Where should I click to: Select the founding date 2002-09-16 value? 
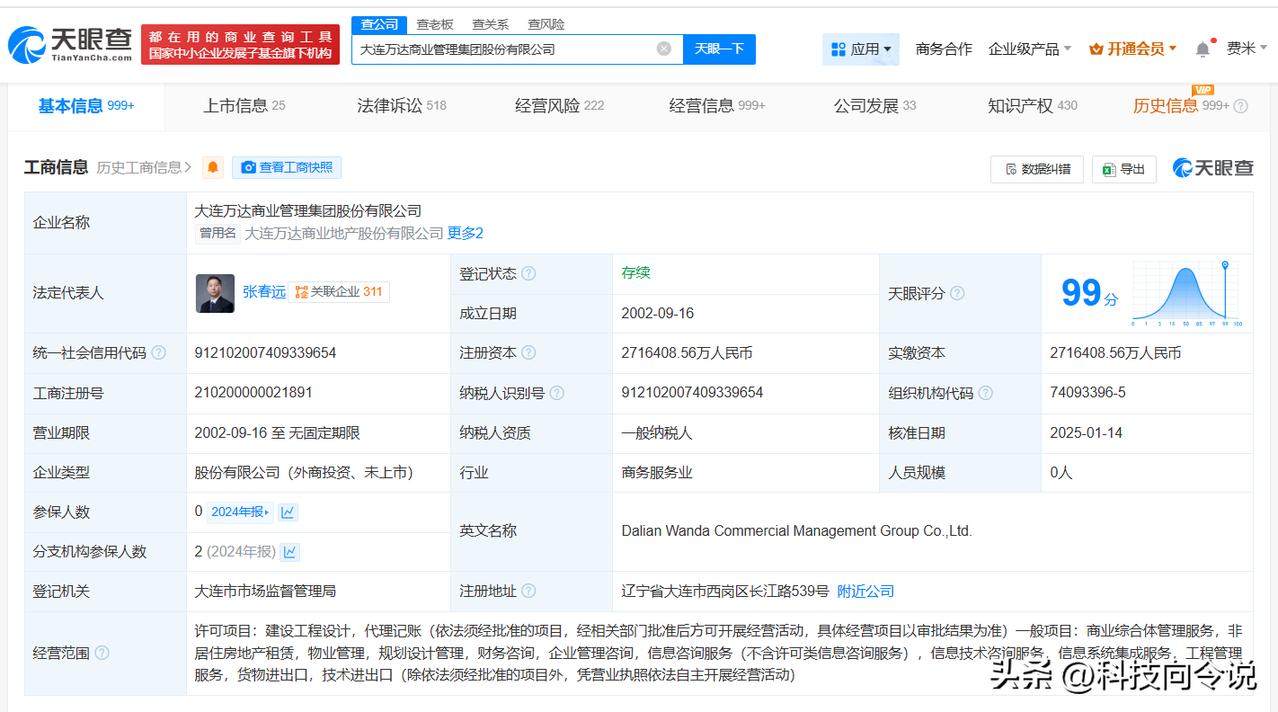coord(657,313)
